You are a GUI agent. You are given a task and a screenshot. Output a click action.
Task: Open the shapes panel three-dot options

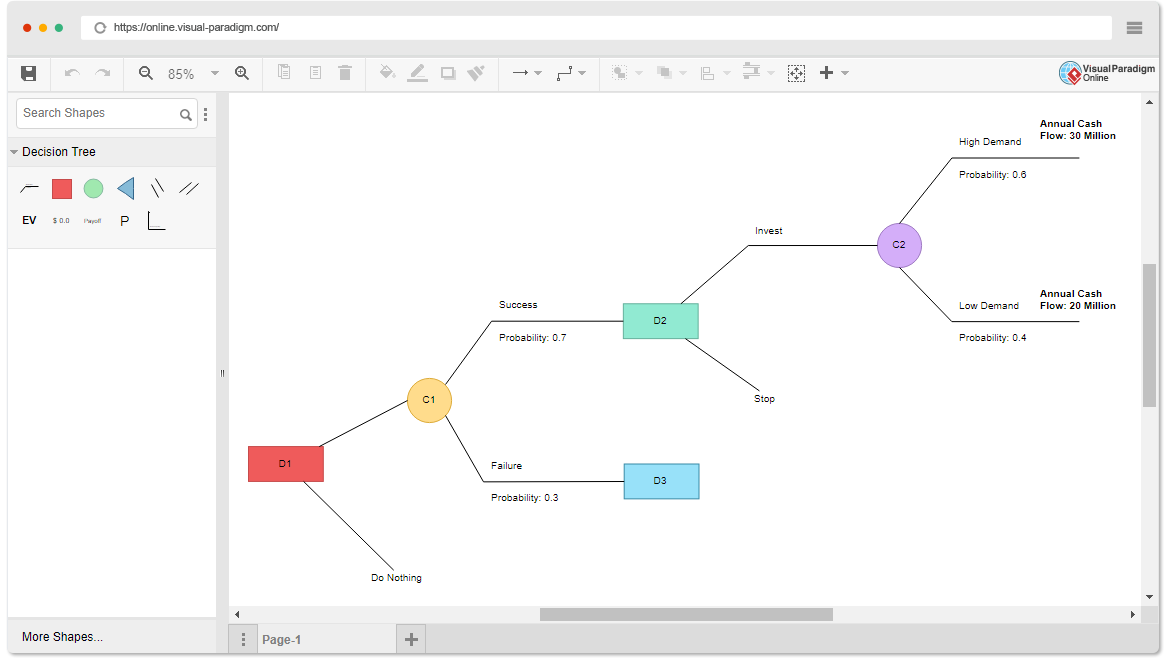tap(205, 114)
